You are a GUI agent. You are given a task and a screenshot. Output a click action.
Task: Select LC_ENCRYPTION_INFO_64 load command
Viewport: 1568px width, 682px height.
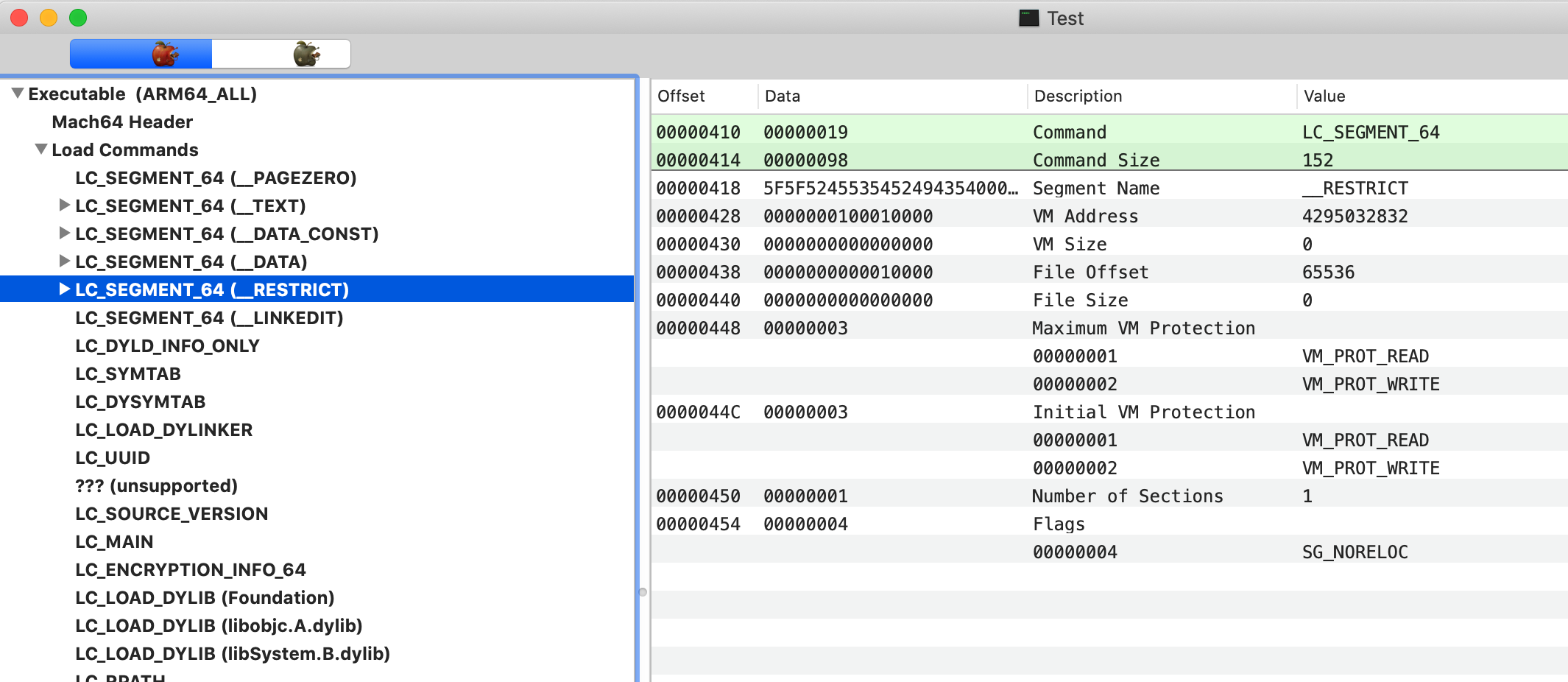click(191, 570)
